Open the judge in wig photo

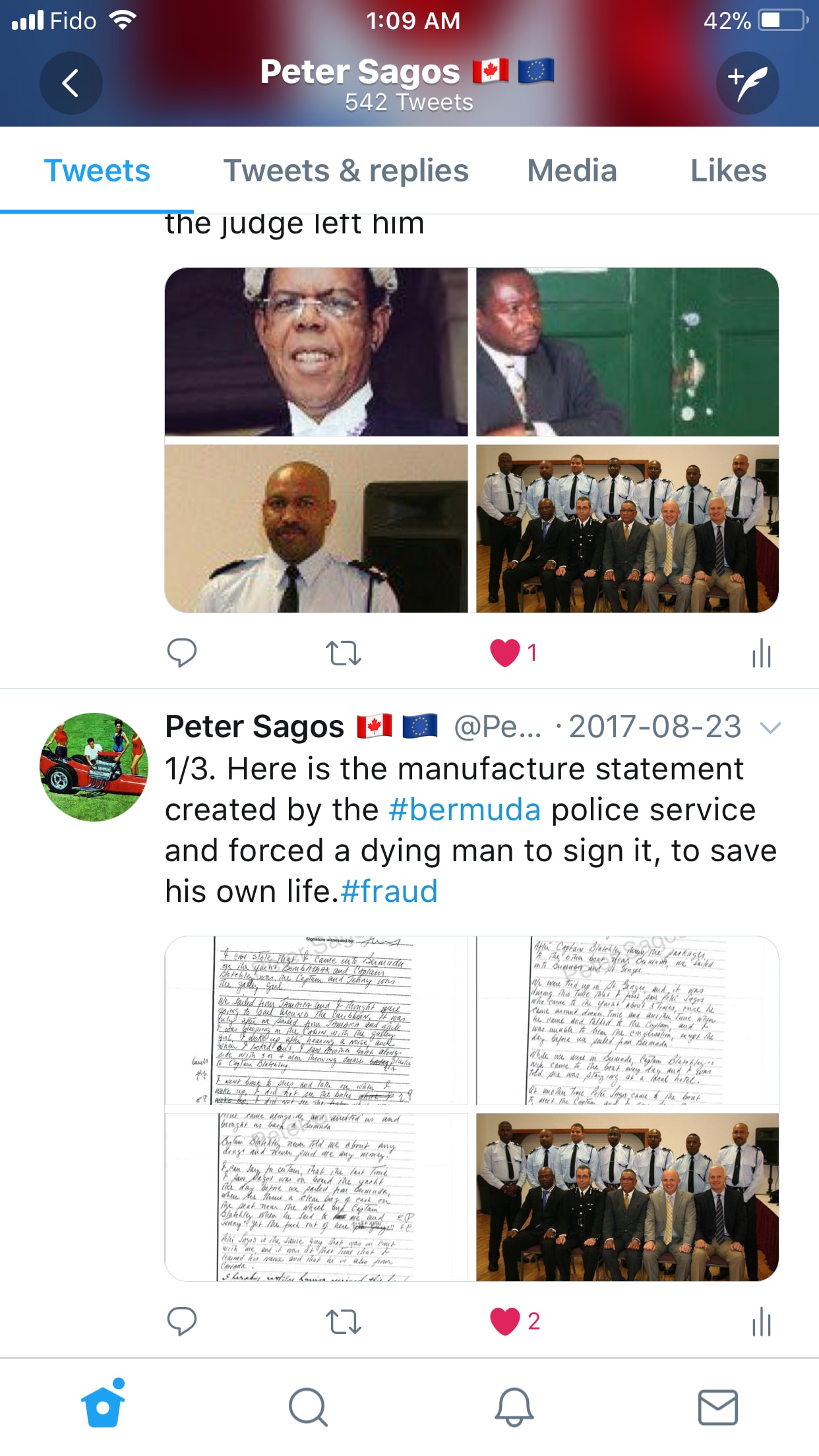(317, 351)
